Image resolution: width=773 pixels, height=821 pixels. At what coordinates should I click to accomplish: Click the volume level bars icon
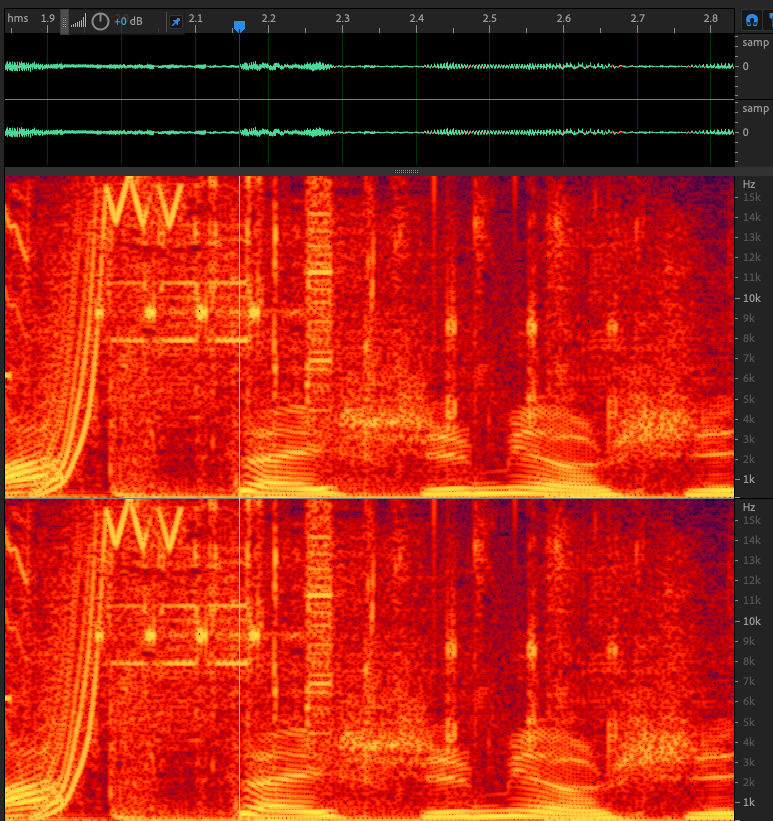[x=78, y=21]
